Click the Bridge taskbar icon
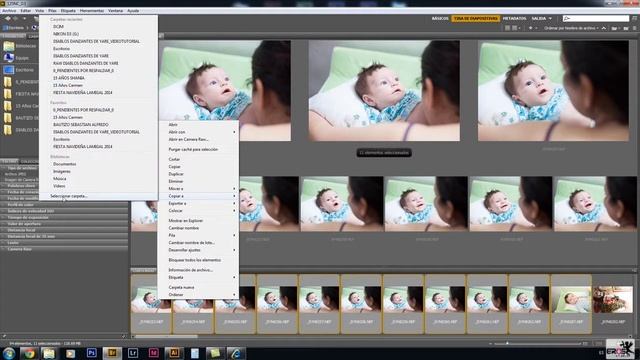This screenshot has height=360, width=640. coord(112,353)
